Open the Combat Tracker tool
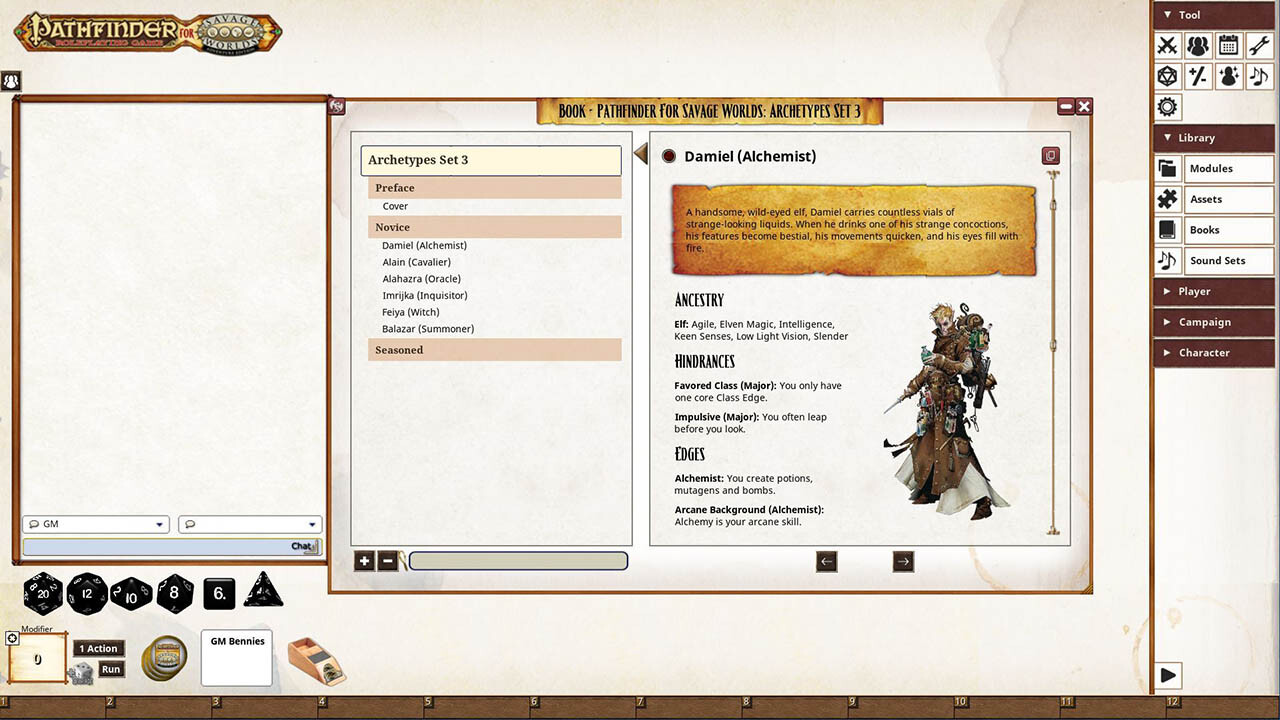 point(1167,45)
